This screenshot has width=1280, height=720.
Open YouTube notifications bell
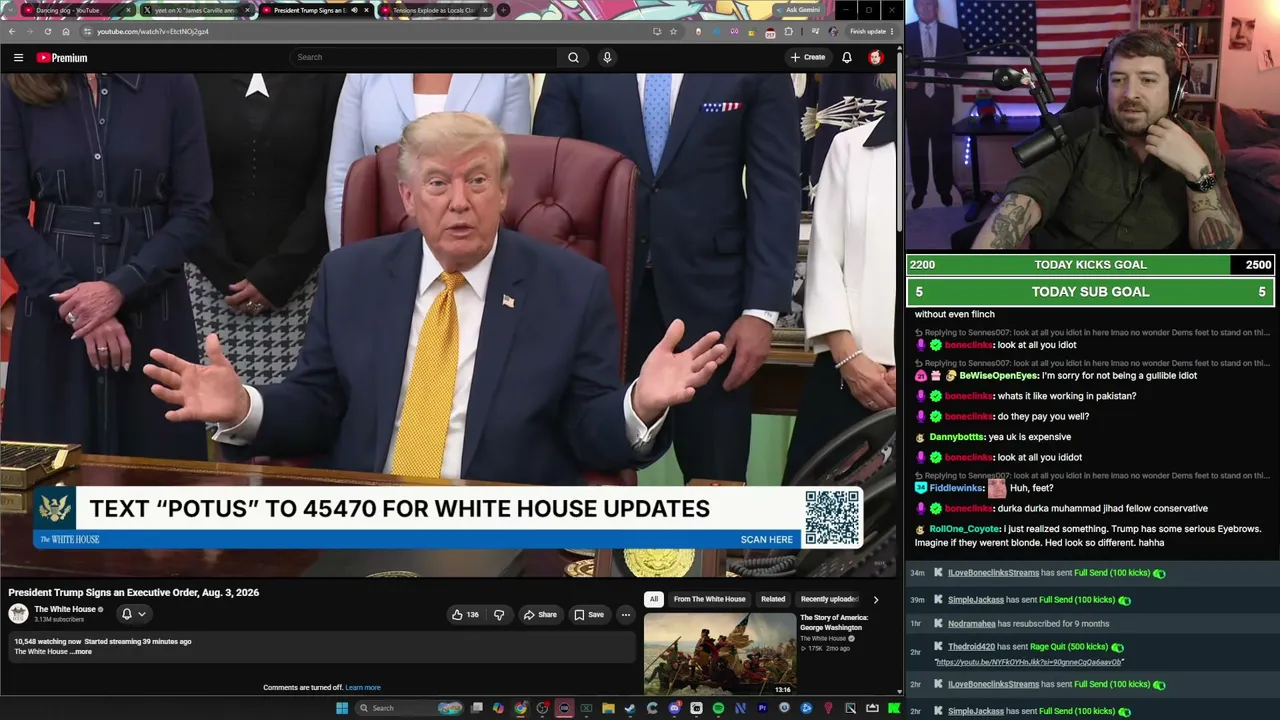pos(847,57)
